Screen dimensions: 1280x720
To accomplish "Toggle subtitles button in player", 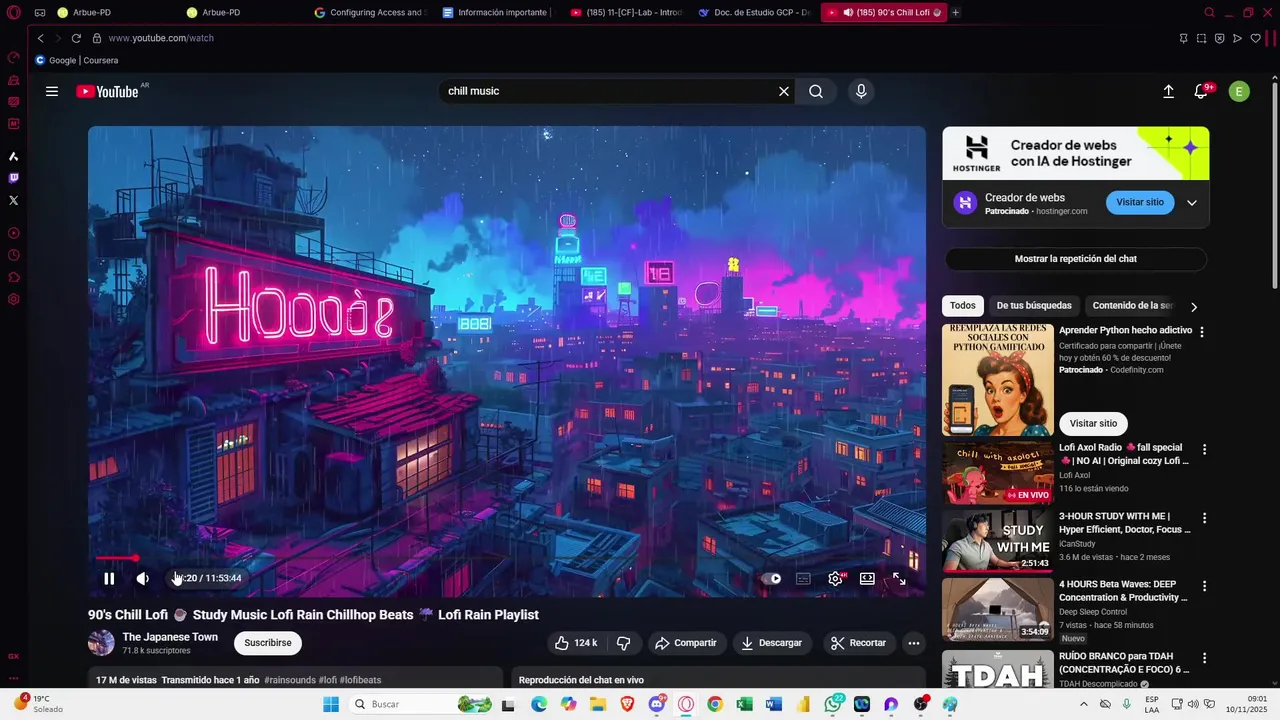I will tap(803, 578).
